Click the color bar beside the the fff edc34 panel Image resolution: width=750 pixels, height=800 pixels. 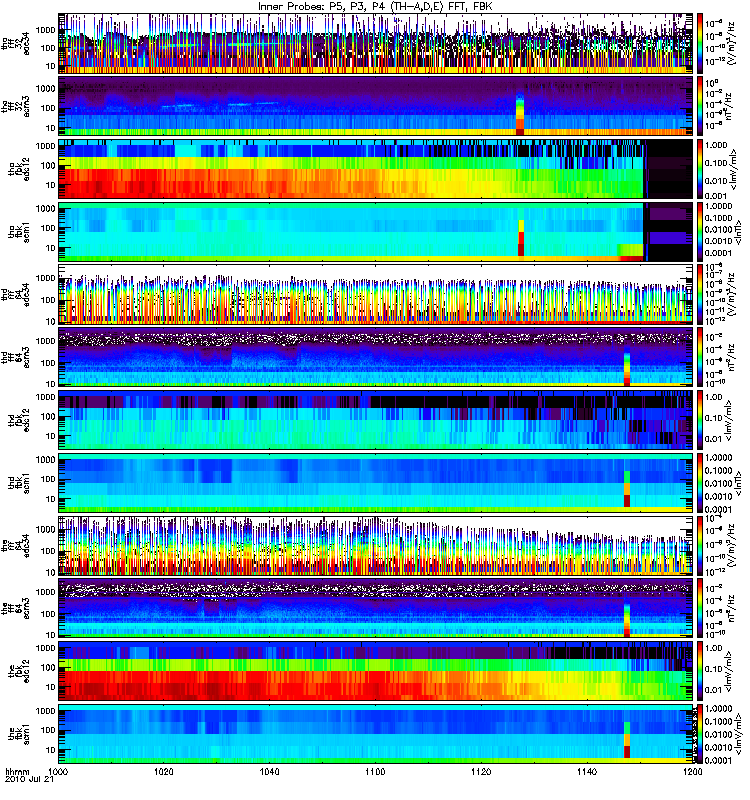coord(699,545)
